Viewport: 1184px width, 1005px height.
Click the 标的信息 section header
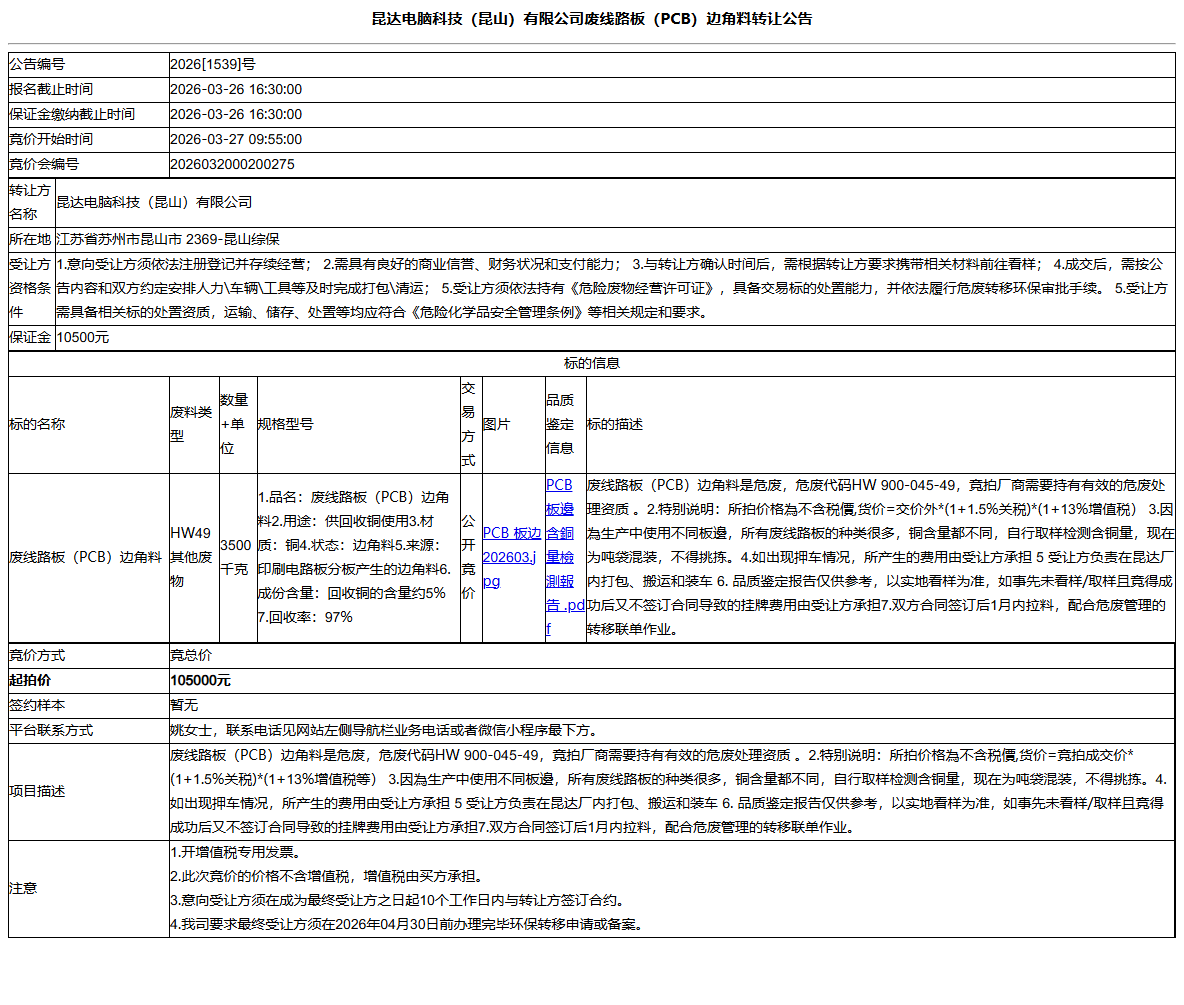point(591,364)
